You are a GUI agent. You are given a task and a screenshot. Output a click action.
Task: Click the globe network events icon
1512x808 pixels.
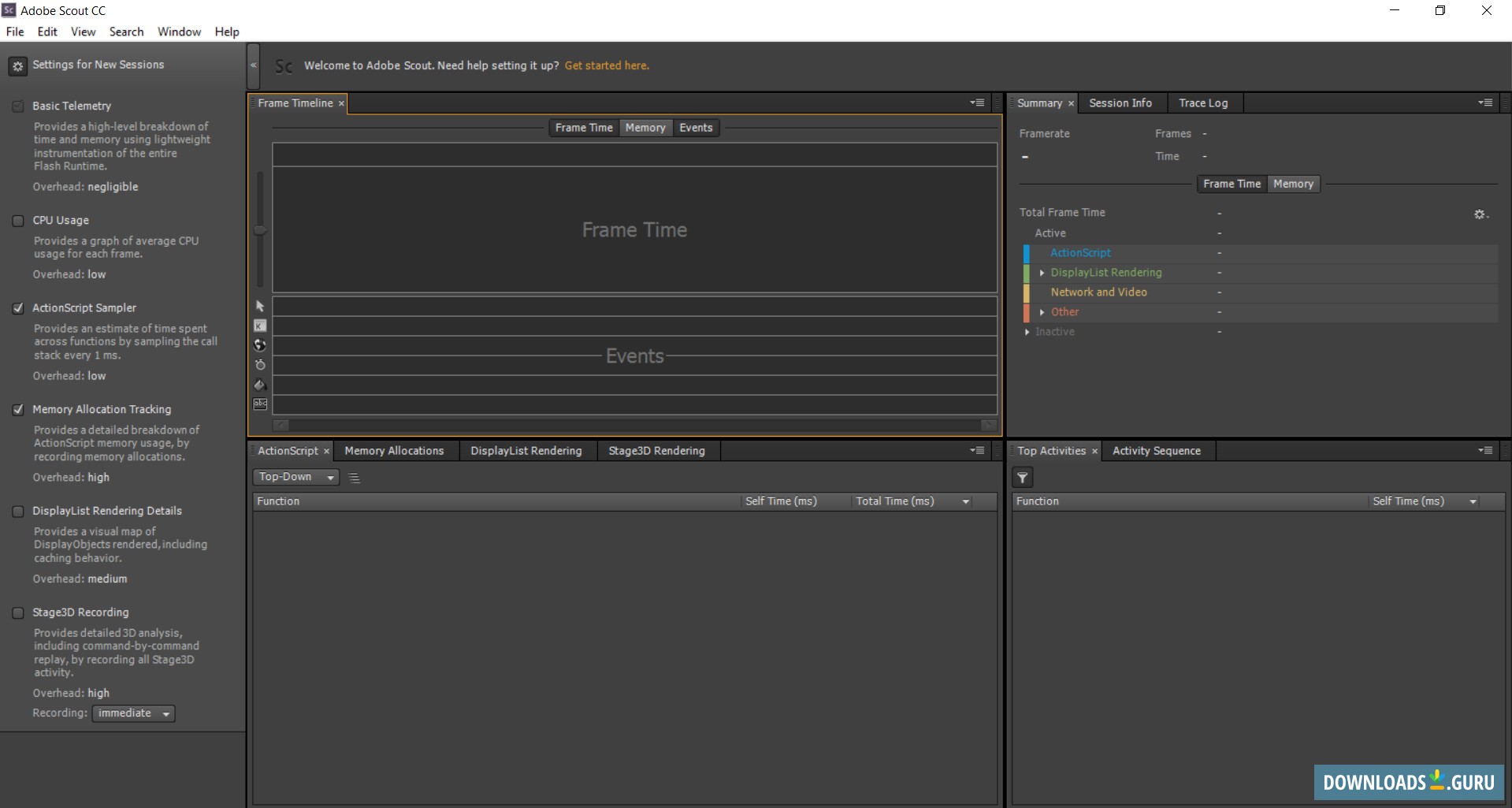[x=260, y=345]
